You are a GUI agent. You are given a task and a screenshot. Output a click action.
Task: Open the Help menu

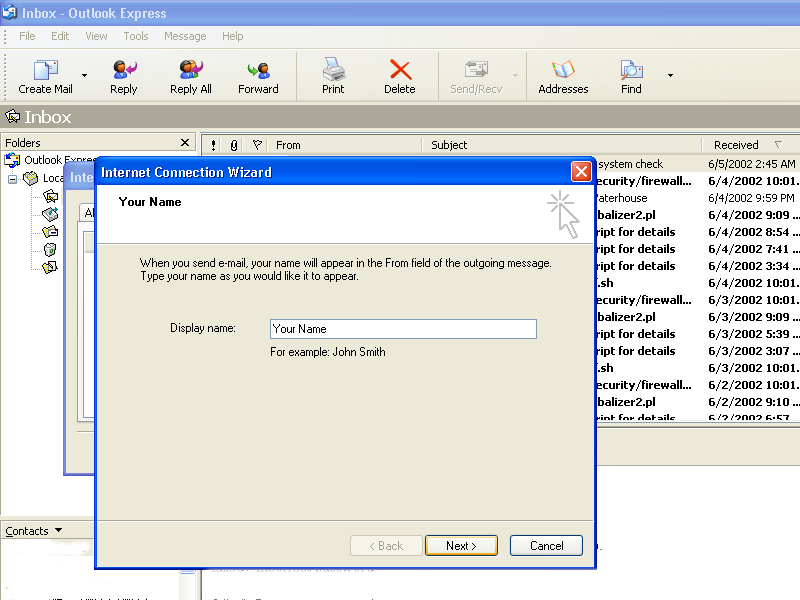(x=233, y=36)
